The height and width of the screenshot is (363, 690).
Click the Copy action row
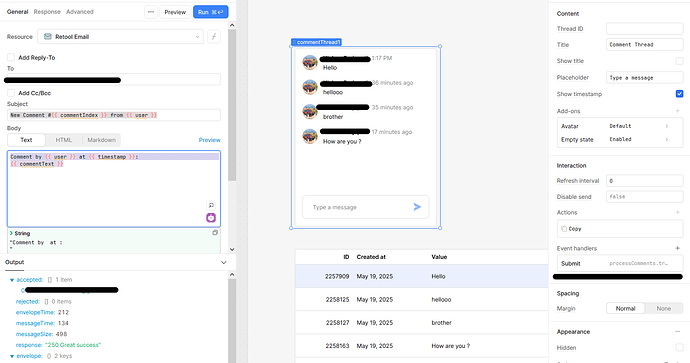pyautogui.click(x=620, y=229)
